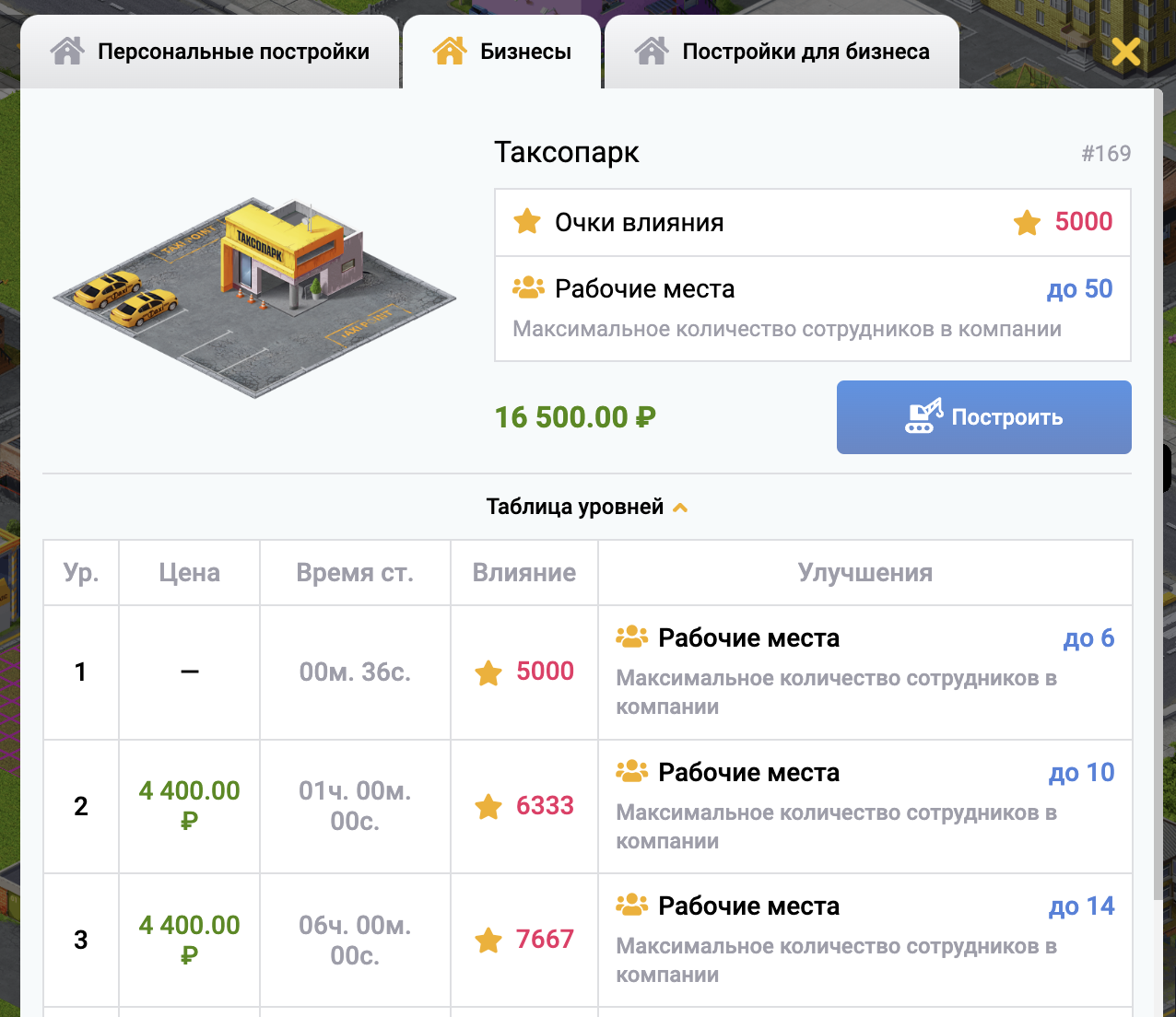1176x1017 pixels.
Task: Open the Постройки для бизнеса tab
Action: 782,52
